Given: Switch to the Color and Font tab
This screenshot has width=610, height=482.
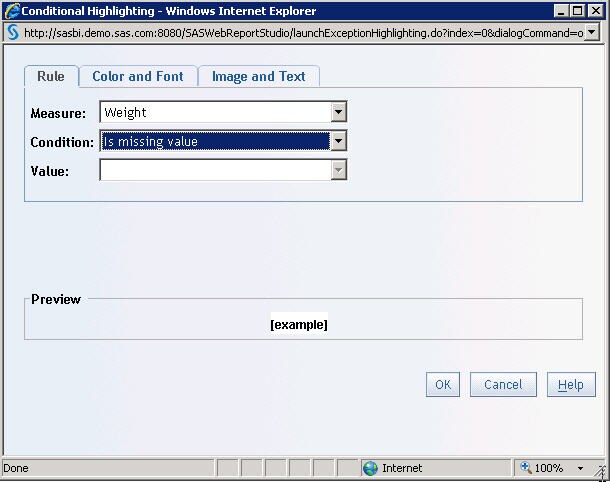Looking at the screenshot, I should 138,77.
